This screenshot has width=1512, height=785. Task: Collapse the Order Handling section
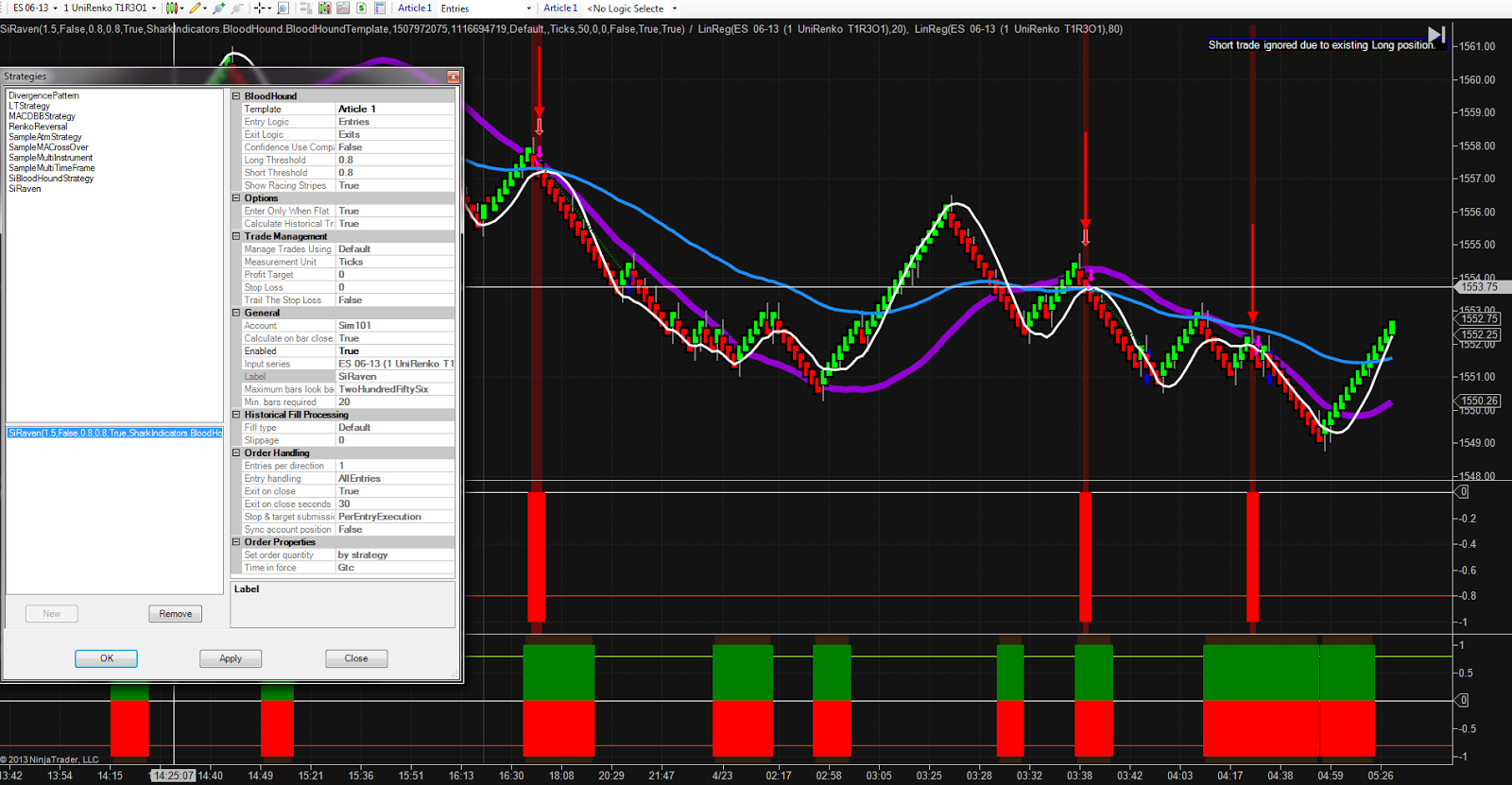(236, 452)
